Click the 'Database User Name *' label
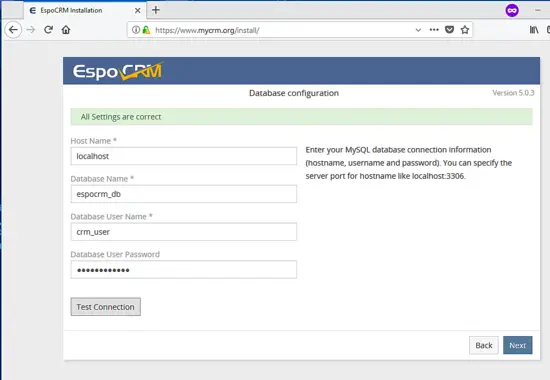 point(112,217)
